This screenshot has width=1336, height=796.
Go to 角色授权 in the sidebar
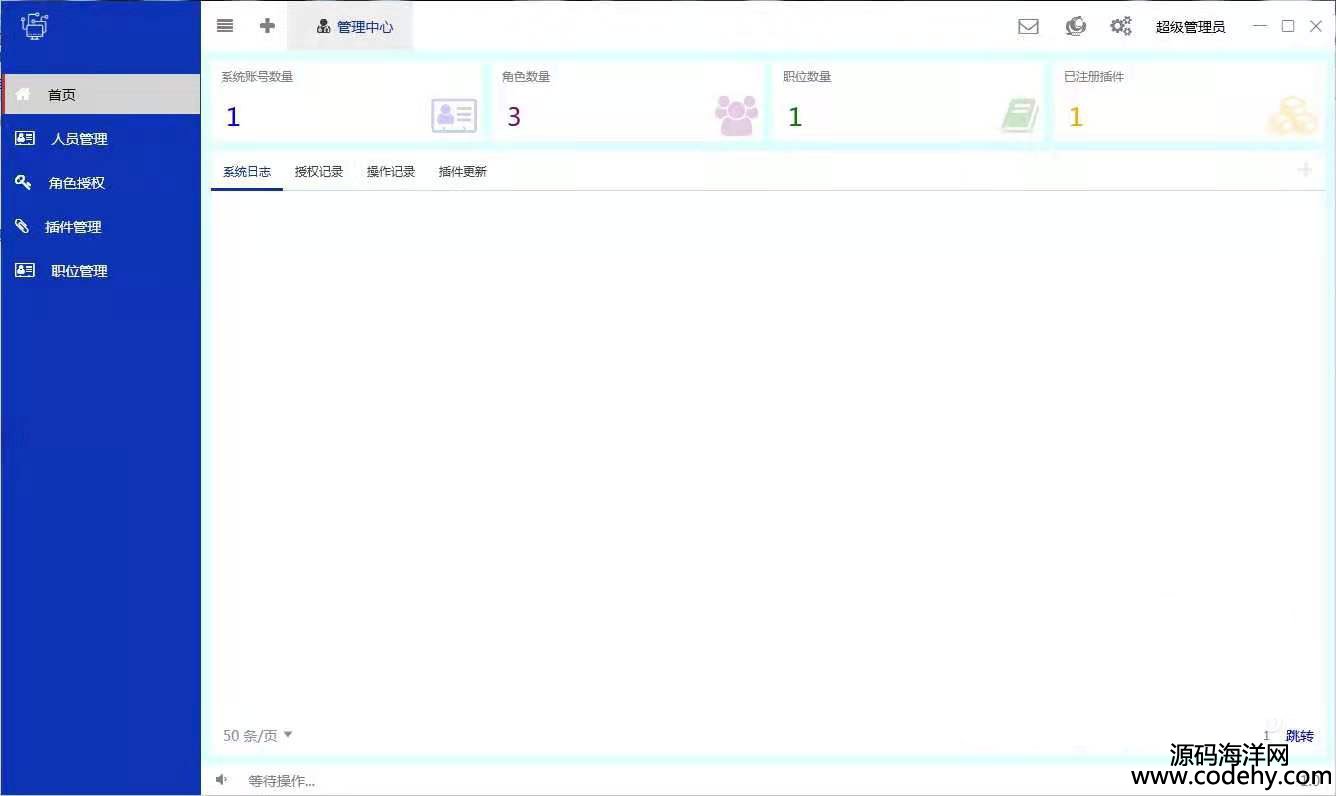click(77, 183)
